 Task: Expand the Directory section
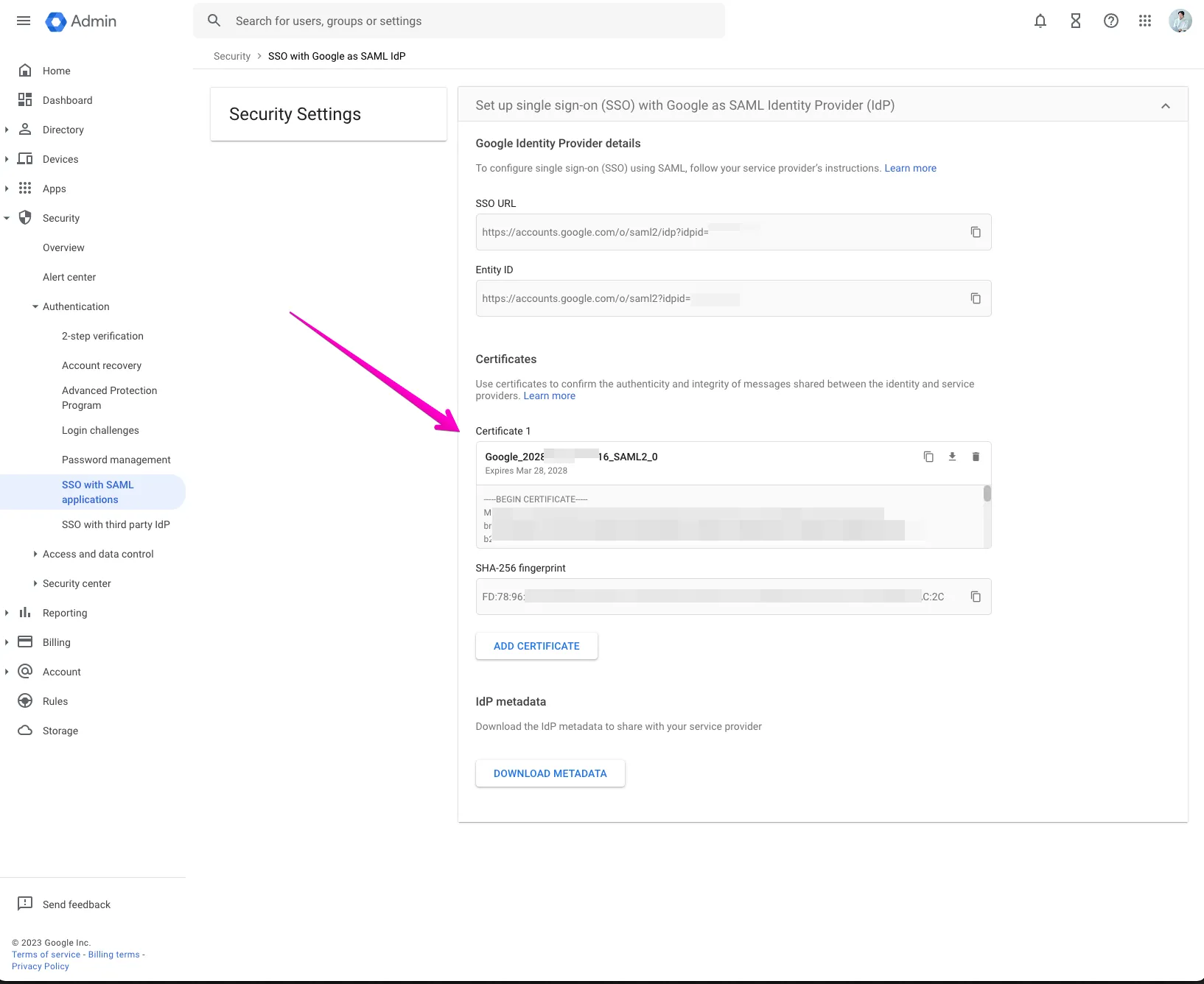[7, 130]
